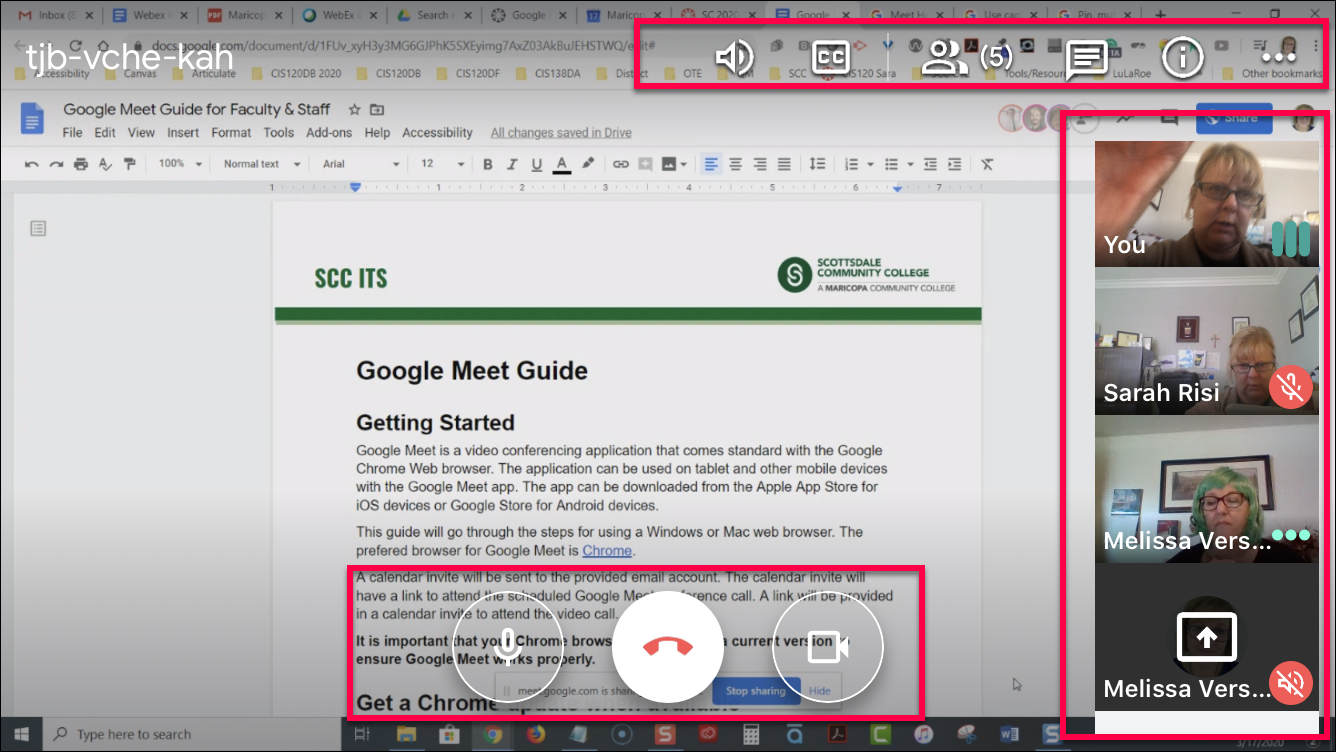Show meeting details info icon
The height and width of the screenshot is (752, 1336).
pos(1183,58)
